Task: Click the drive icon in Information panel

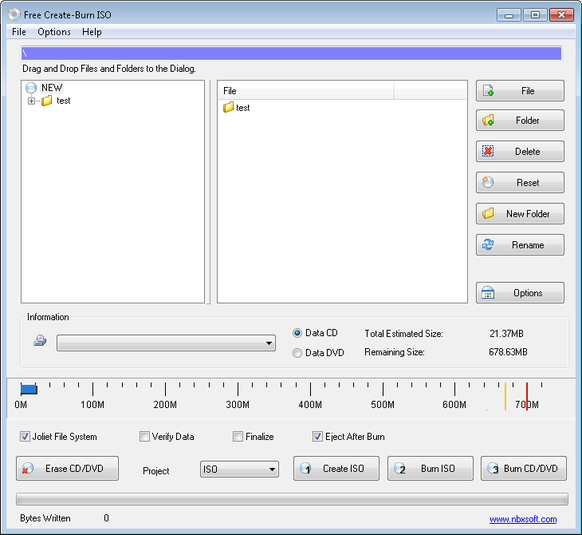Action: point(40,340)
